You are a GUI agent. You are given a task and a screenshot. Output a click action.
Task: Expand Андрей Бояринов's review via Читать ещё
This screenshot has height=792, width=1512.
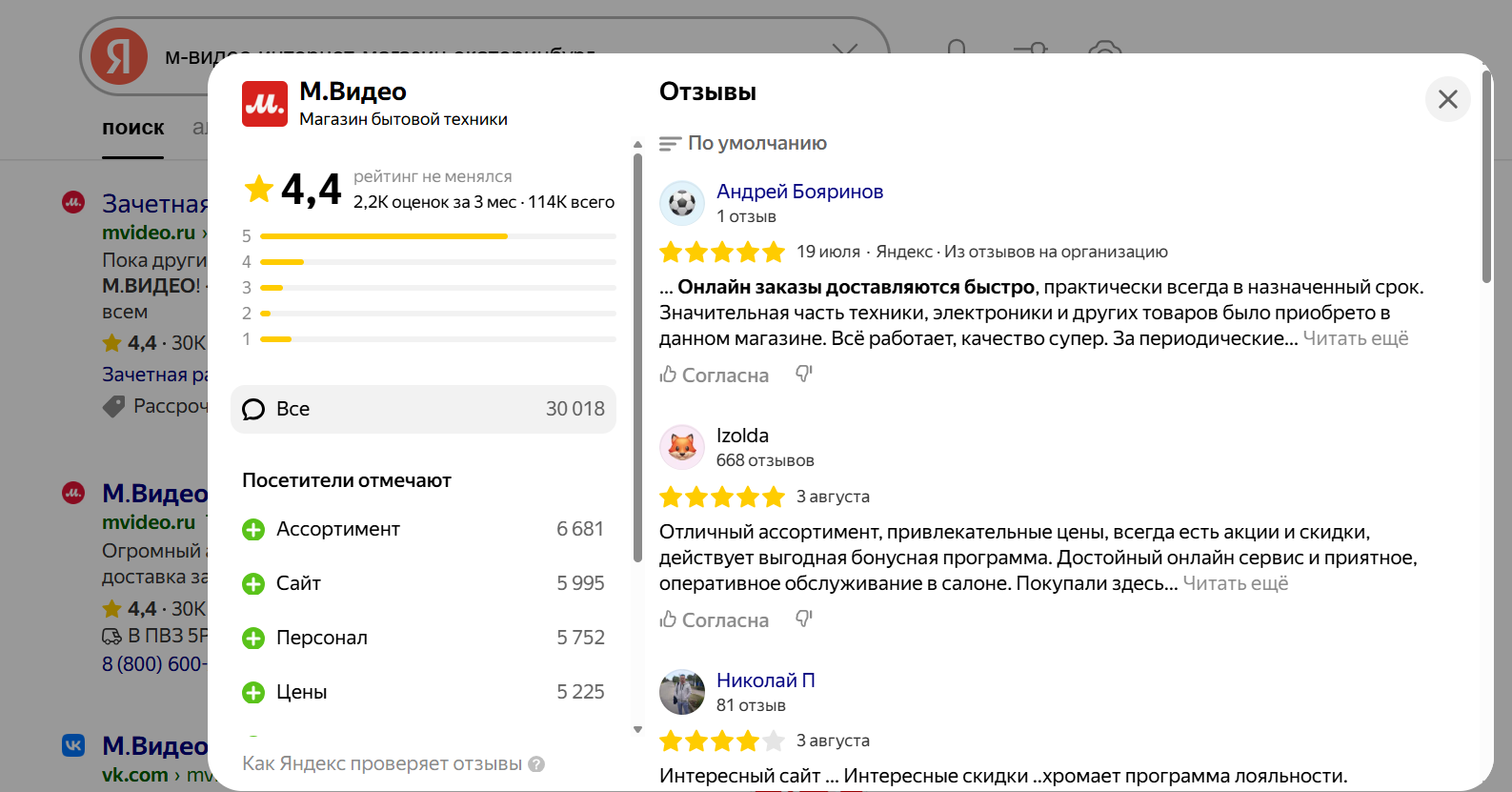pos(1355,338)
